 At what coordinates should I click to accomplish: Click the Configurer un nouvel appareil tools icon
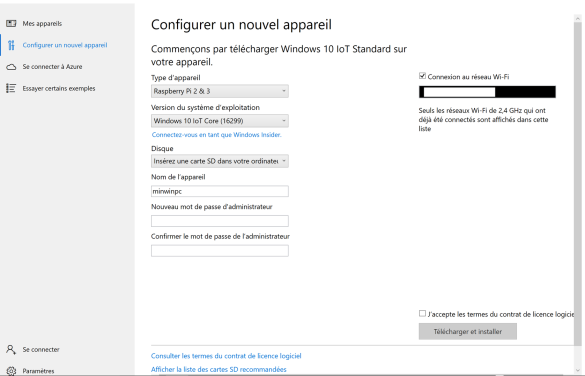(x=11, y=45)
